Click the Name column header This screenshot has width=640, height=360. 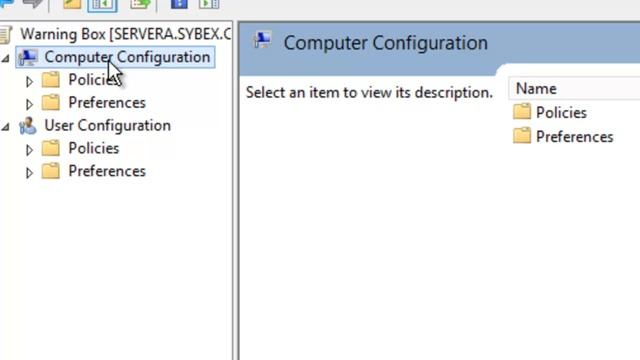coord(574,89)
